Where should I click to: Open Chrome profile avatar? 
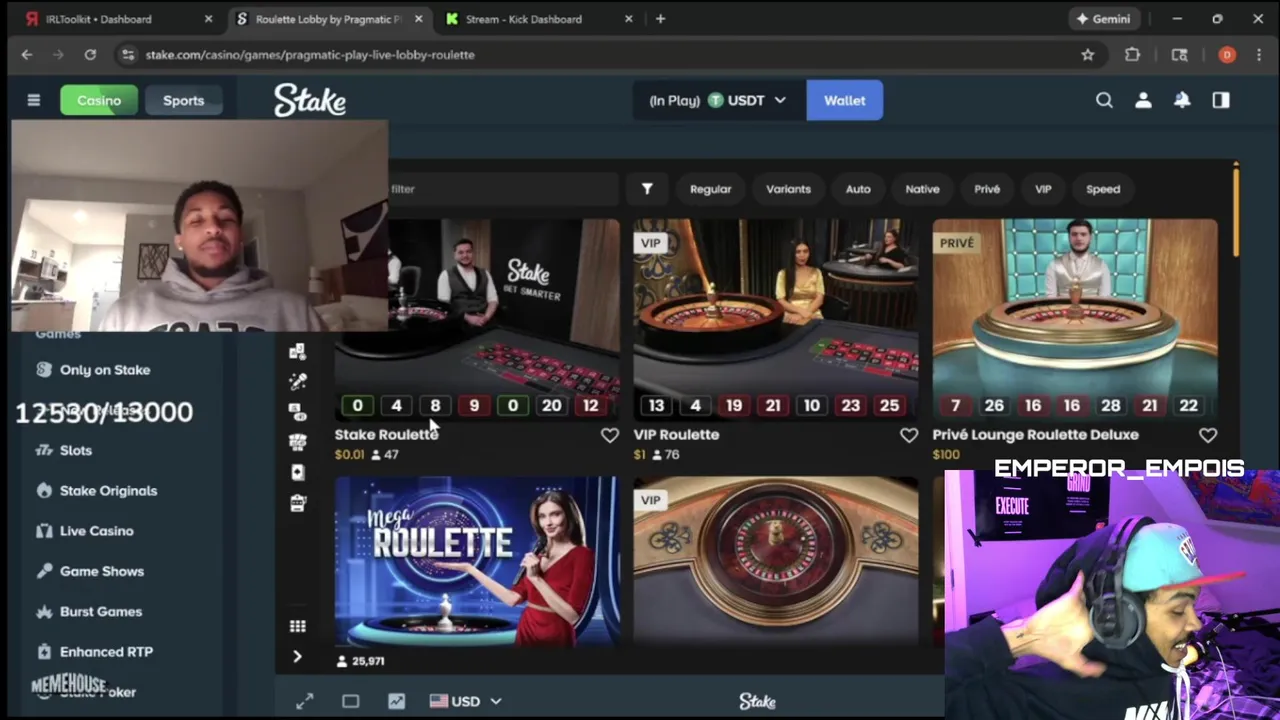1227,55
